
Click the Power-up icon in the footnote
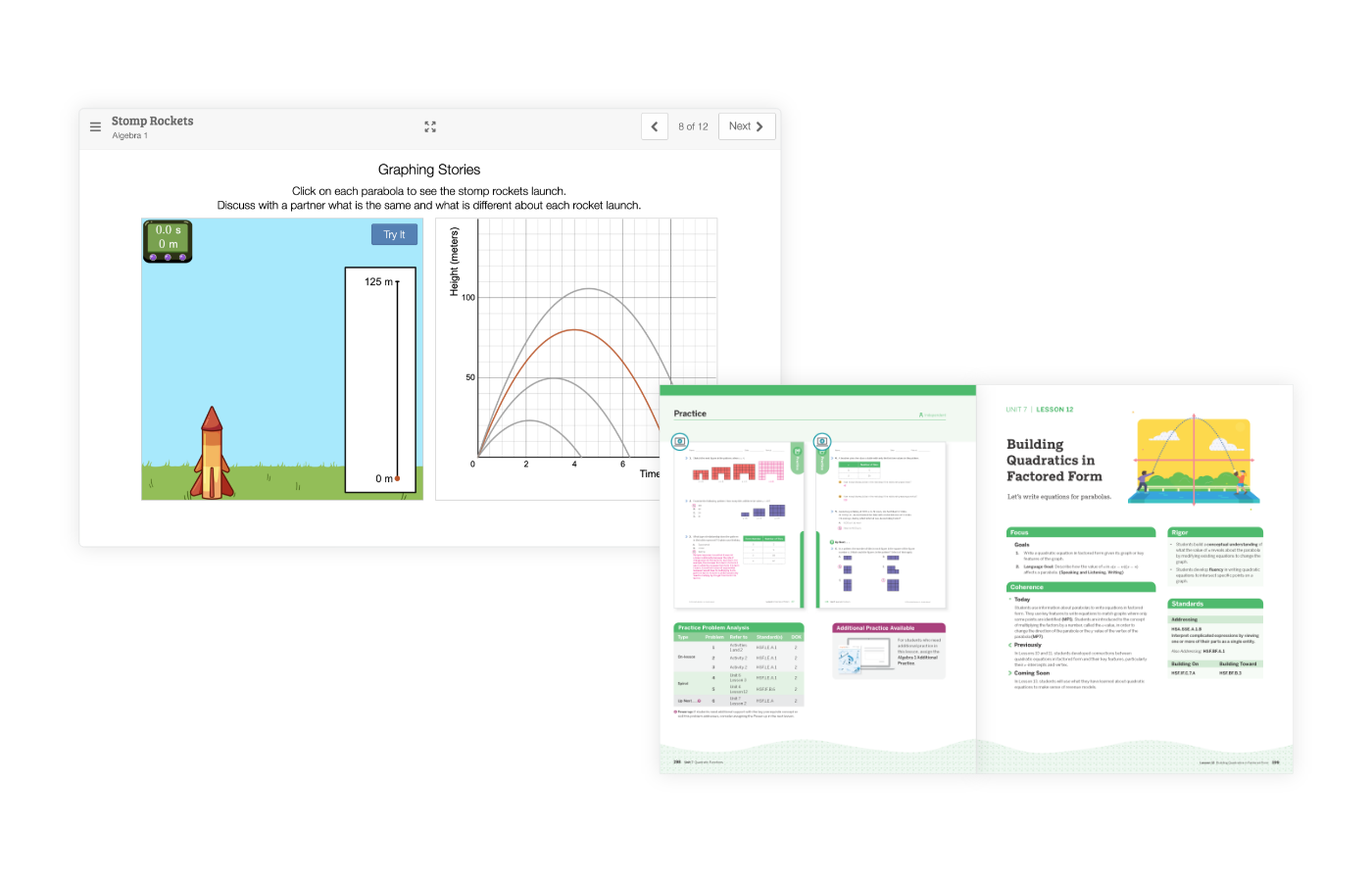[x=675, y=711]
